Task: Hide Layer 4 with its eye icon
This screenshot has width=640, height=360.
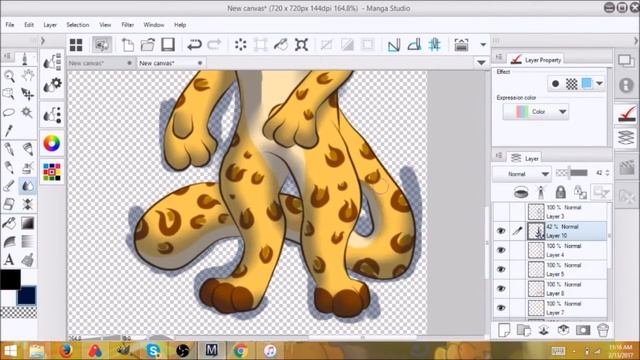Action: (x=501, y=250)
